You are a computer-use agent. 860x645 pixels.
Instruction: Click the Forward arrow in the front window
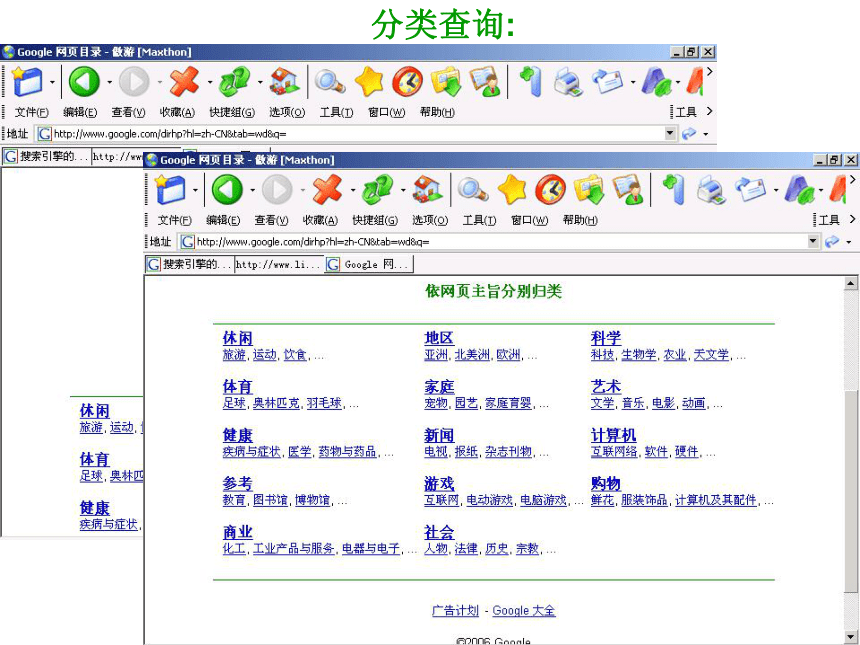pos(277,190)
